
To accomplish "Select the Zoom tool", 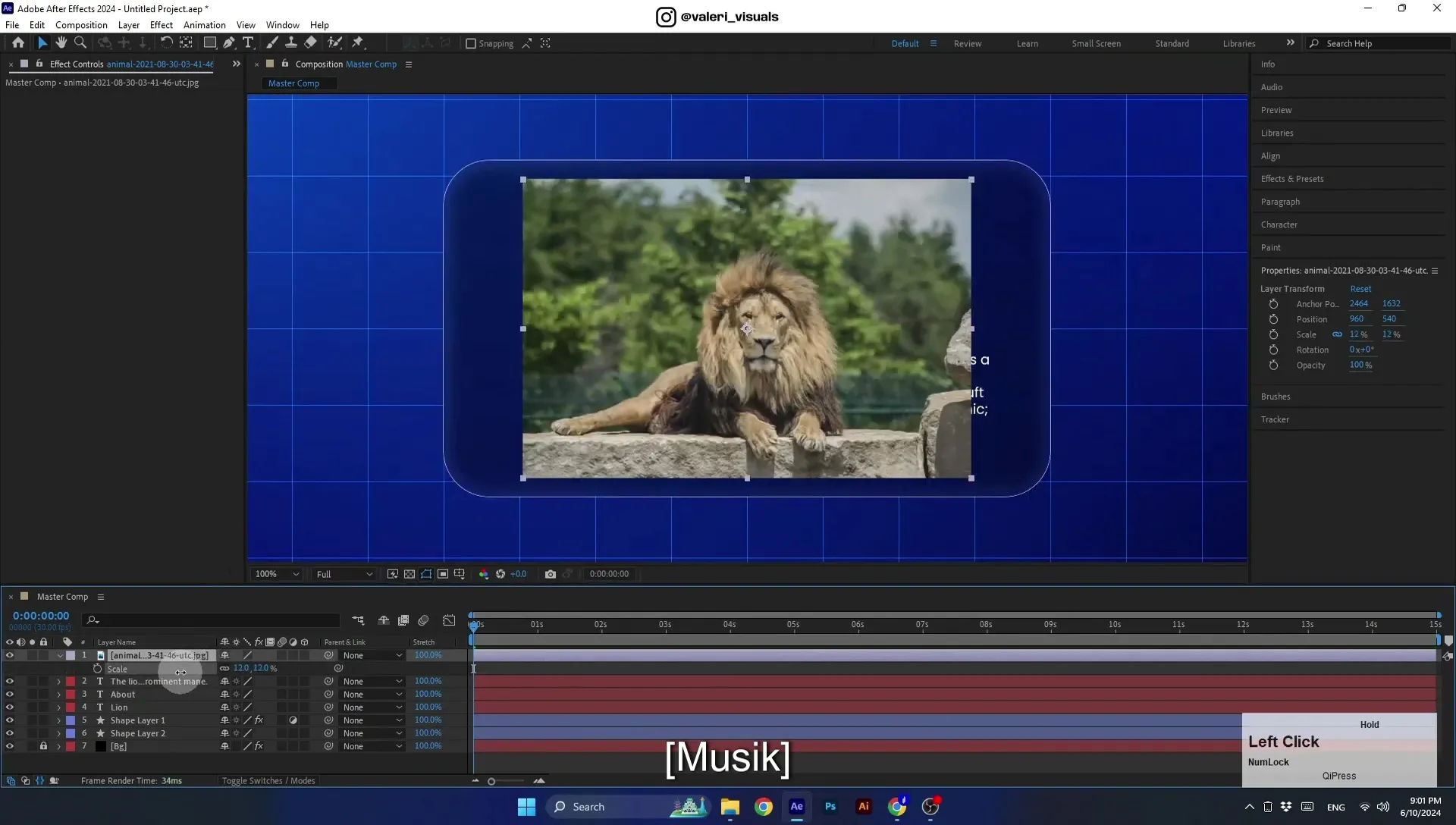I will 80,43.
